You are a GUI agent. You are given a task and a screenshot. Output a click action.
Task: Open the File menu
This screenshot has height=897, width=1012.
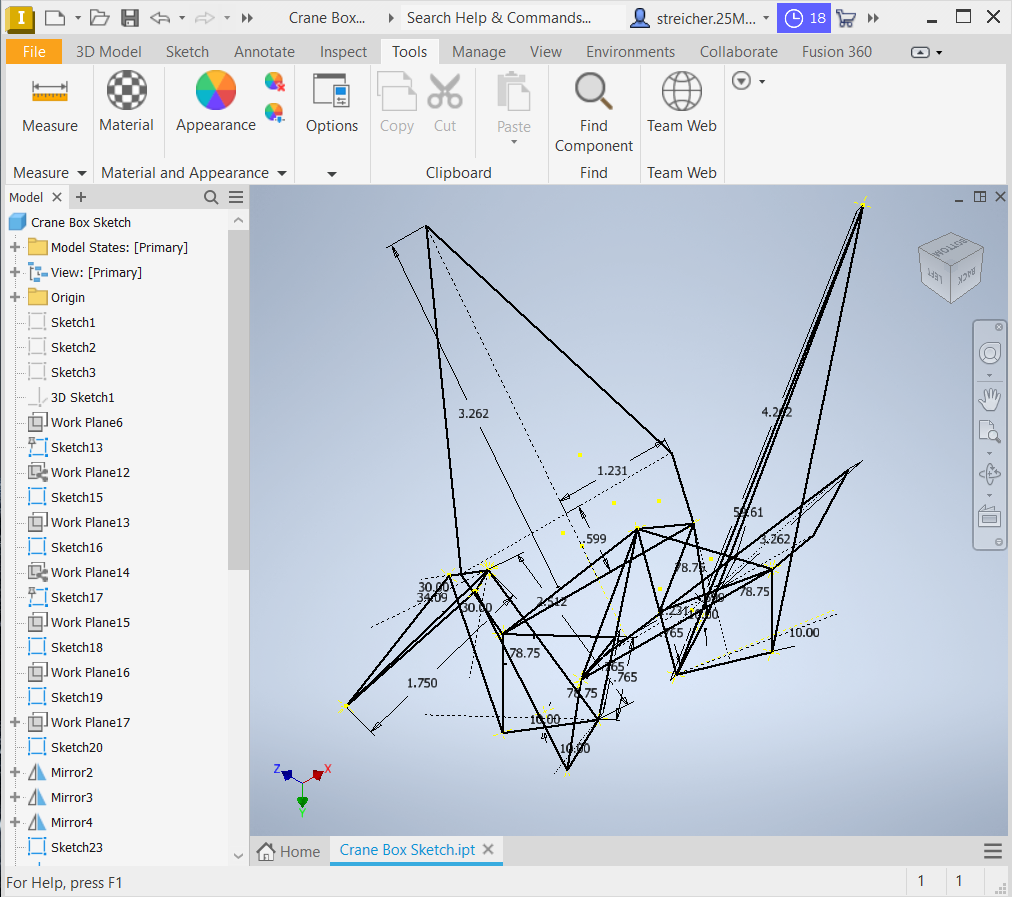tap(34, 52)
